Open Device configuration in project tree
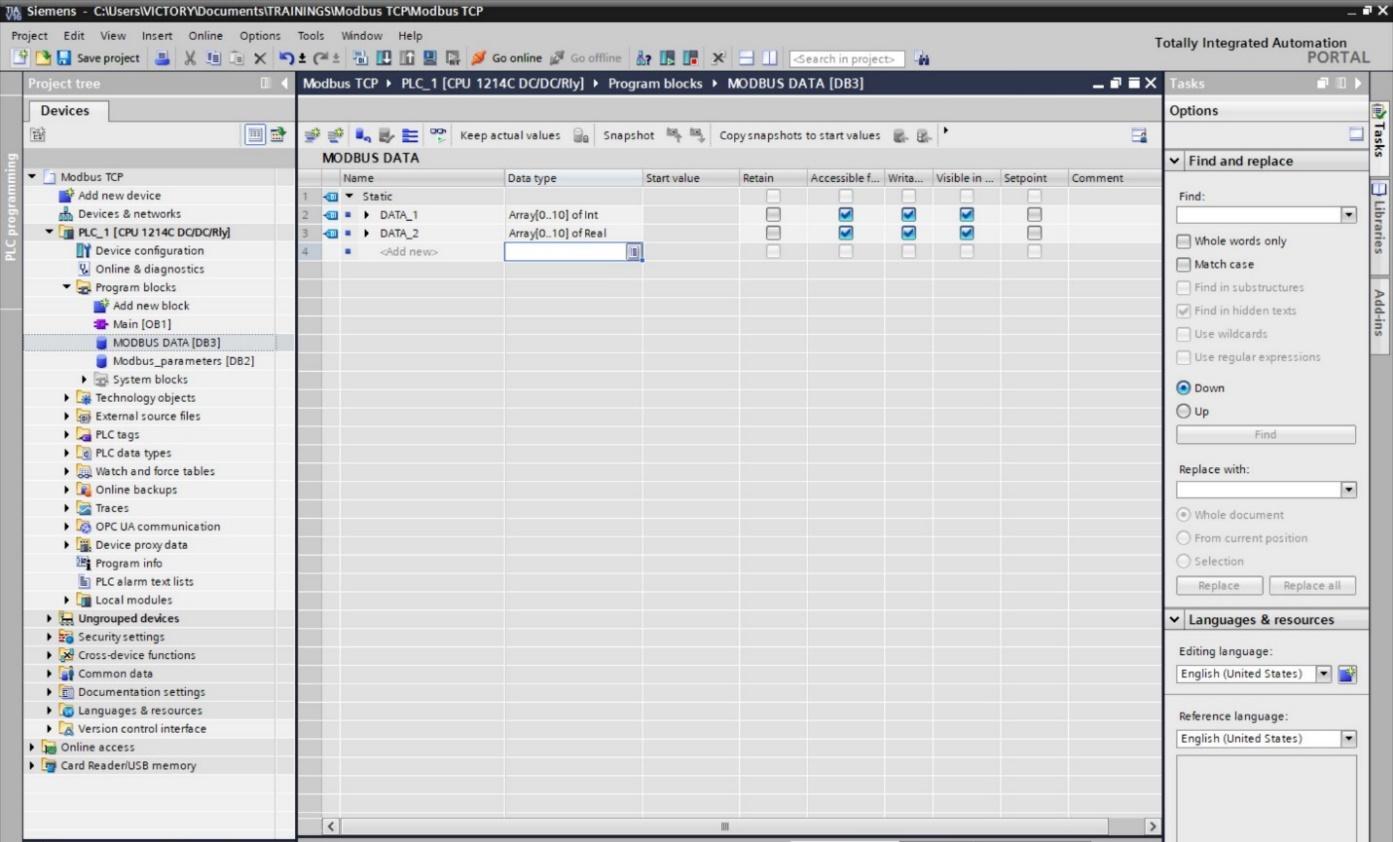Screen dimensions: 1393x842 (x=149, y=251)
